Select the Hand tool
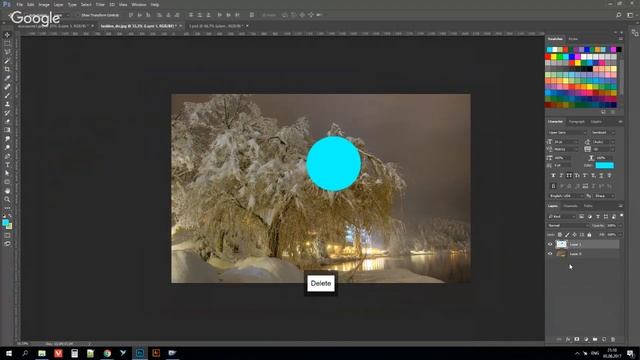 coord(7,191)
